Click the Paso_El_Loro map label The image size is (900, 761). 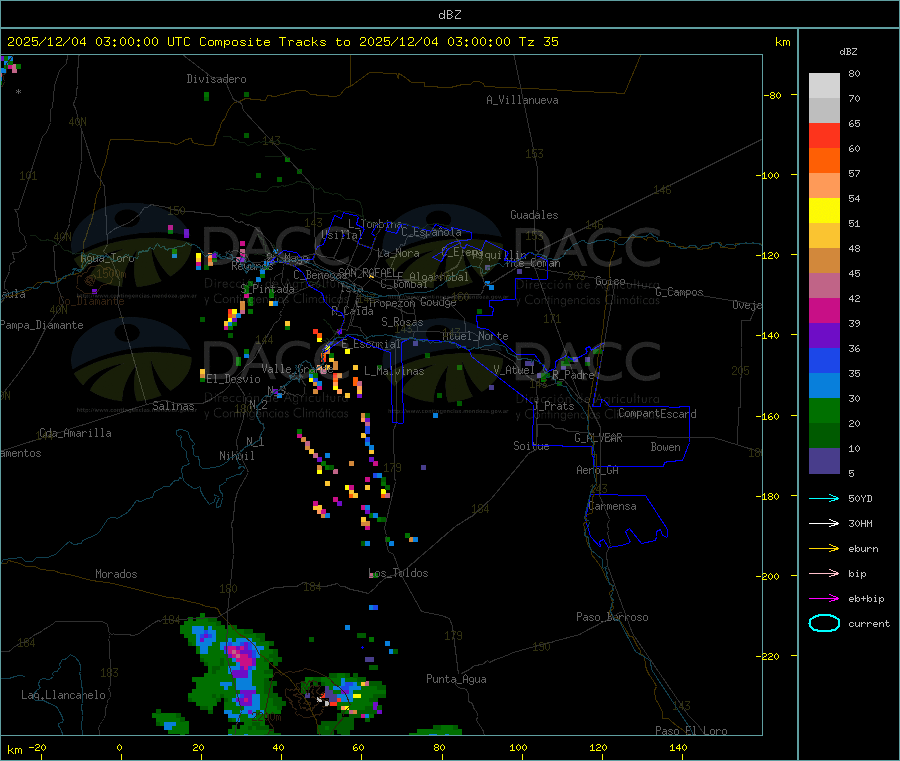point(691,731)
